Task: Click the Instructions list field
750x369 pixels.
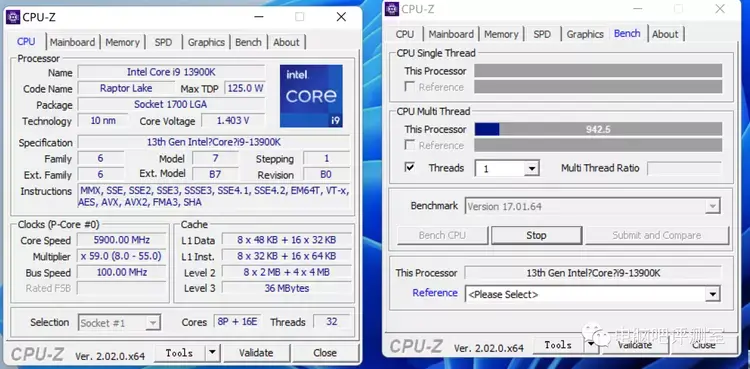Action: pos(214,196)
